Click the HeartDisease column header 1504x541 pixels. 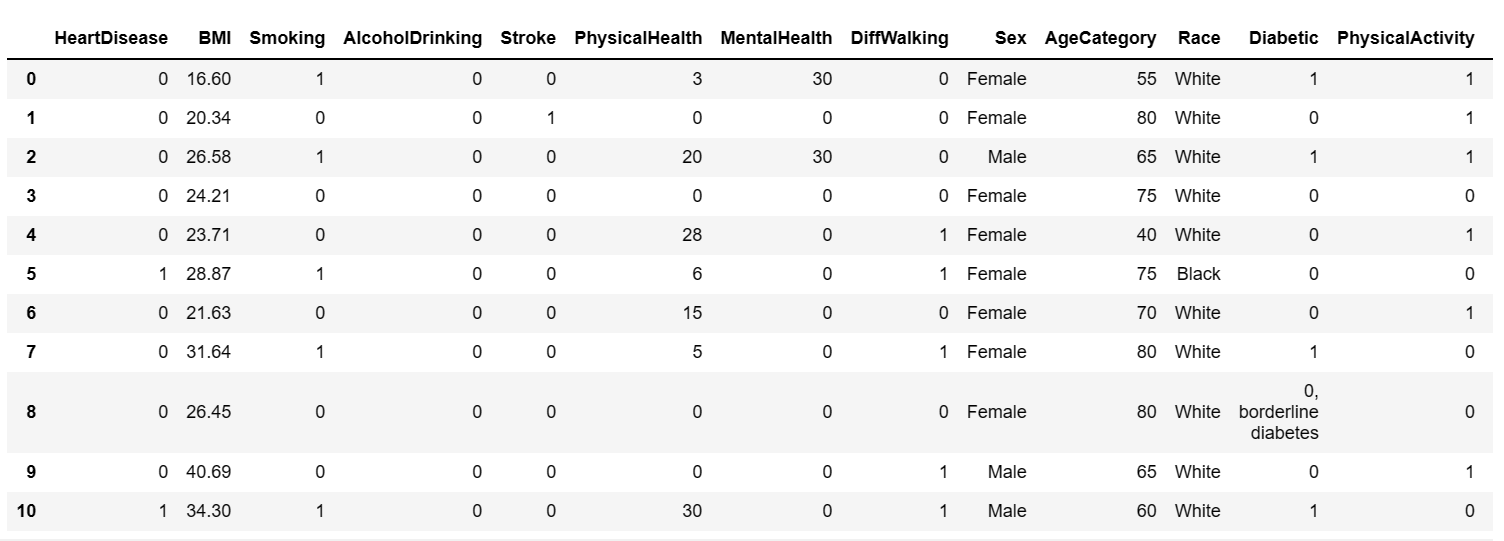[111, 38]
